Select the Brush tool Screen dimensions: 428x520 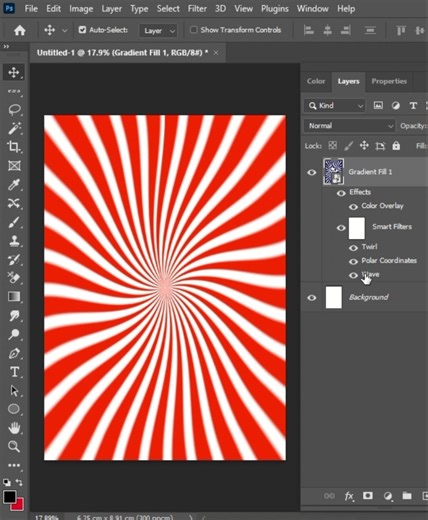14,222
